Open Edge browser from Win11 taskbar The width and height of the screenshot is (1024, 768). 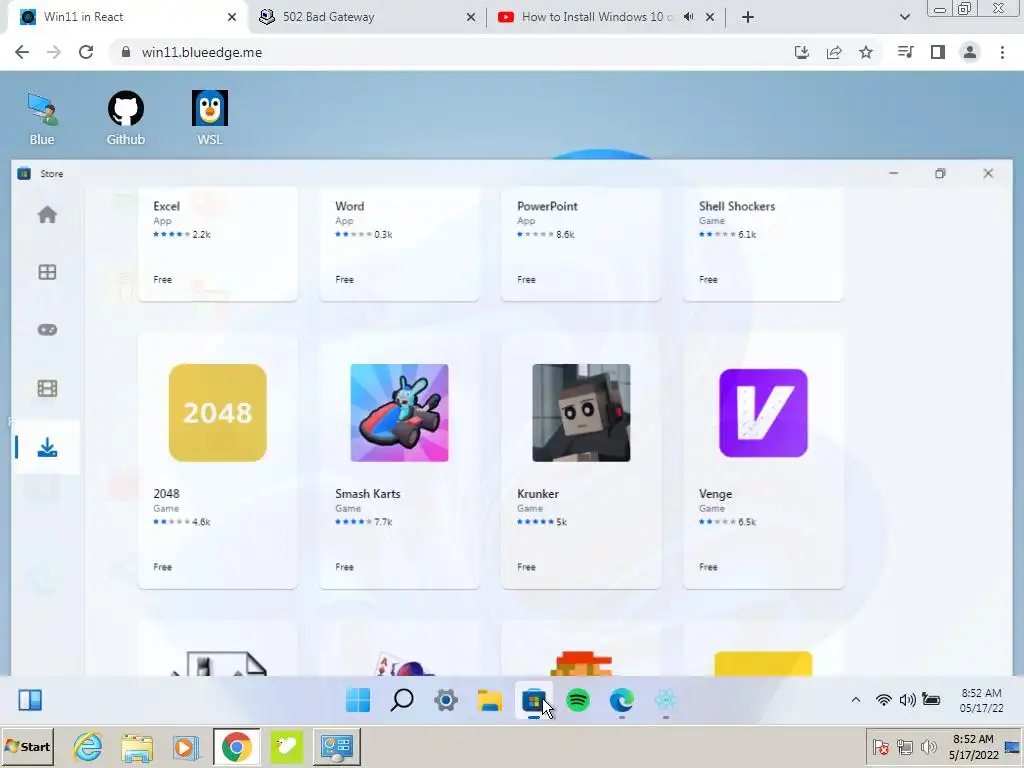coord(622,700)
